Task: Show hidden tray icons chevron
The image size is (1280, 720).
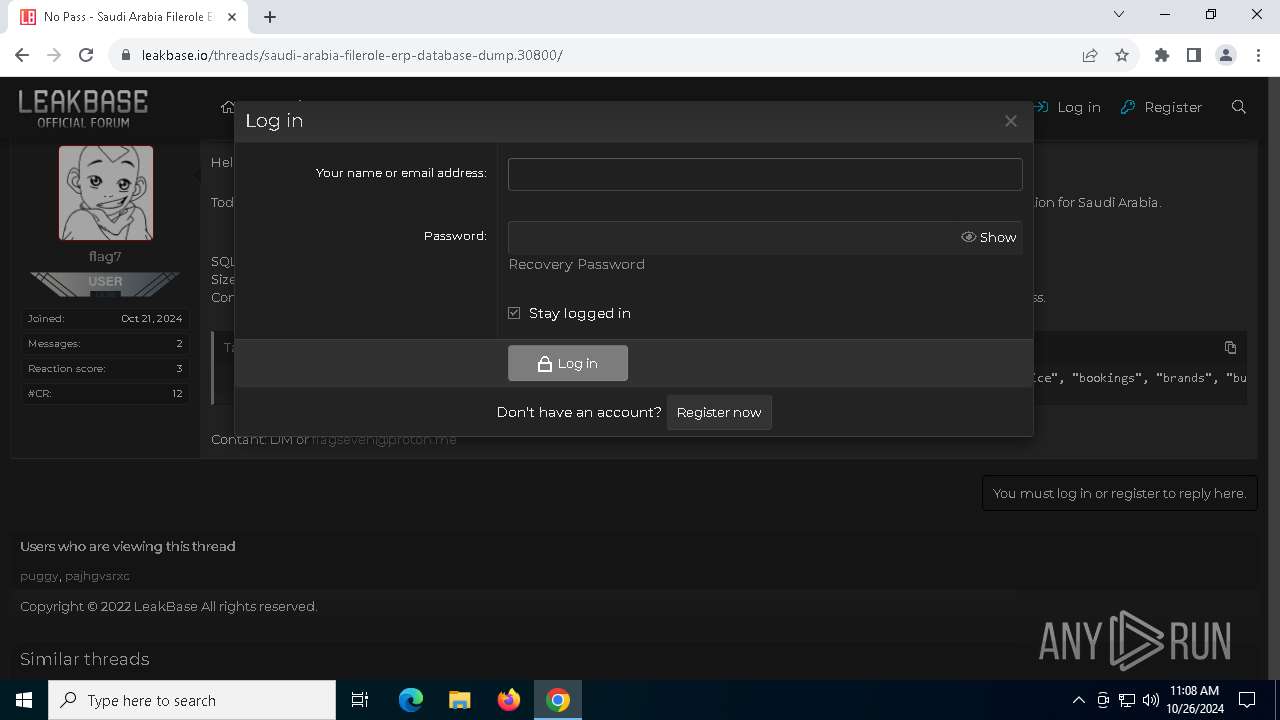Action: point(1078,700)
